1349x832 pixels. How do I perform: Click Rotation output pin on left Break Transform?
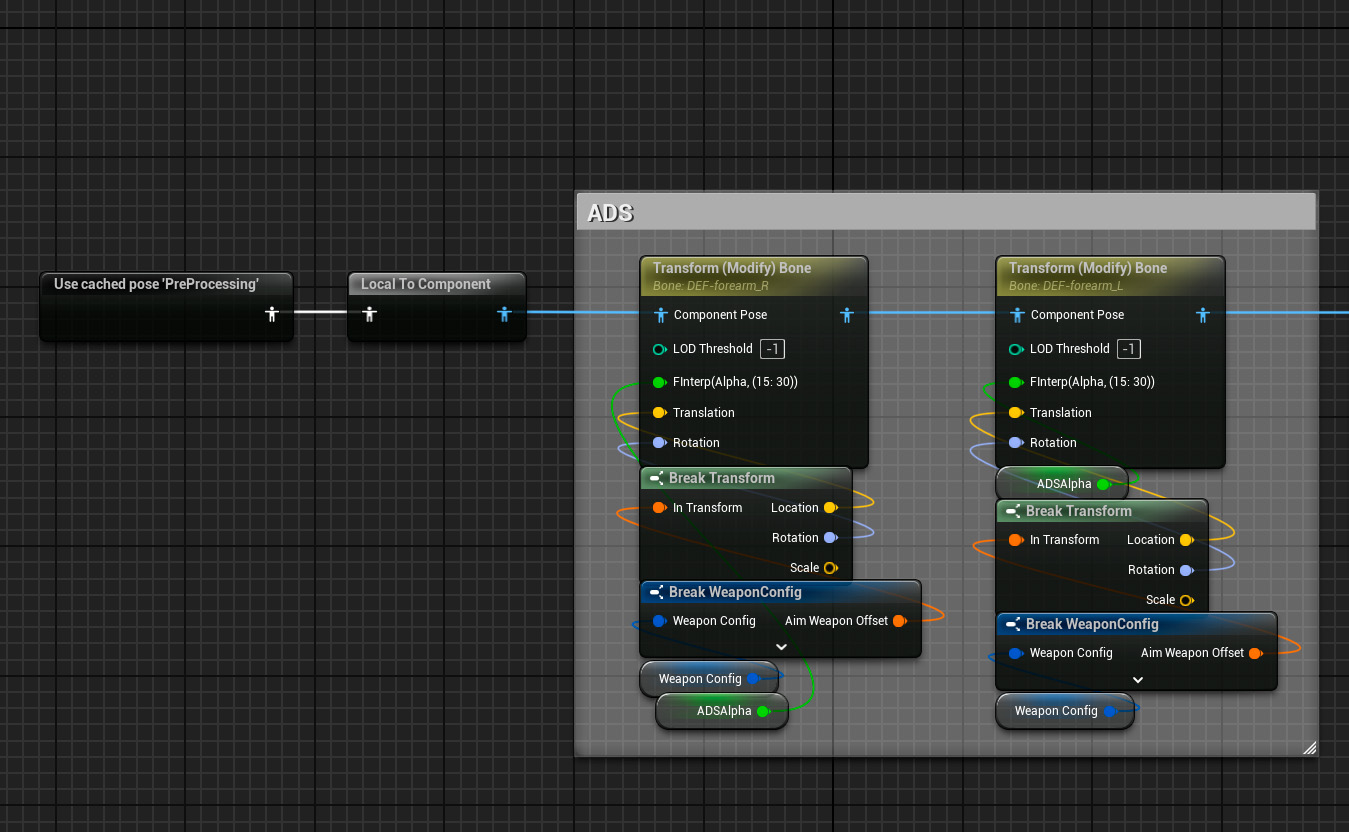(x=830, y=538)
